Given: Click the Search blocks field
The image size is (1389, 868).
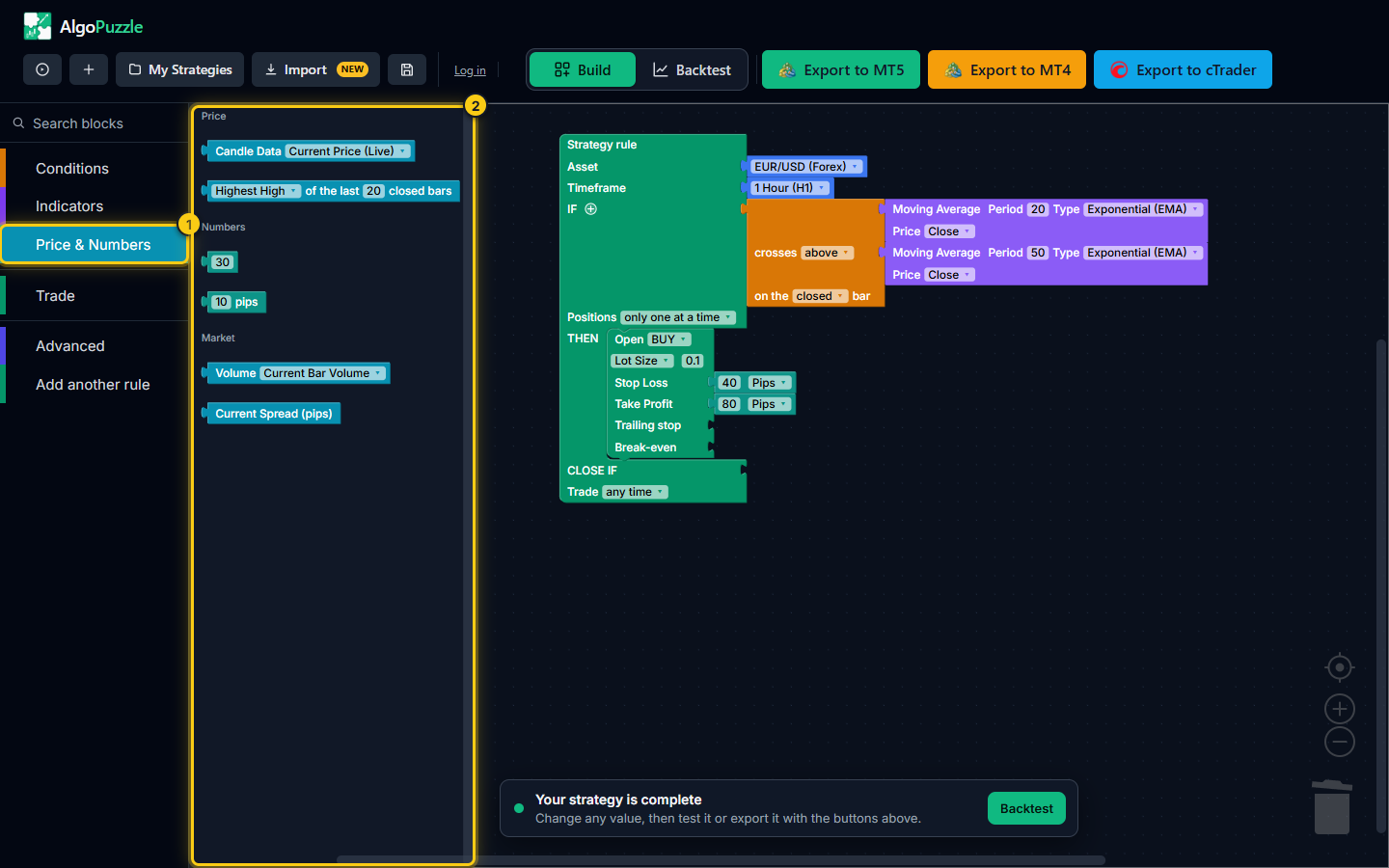Looking at the screenshot, I should [x=95, y=123].
